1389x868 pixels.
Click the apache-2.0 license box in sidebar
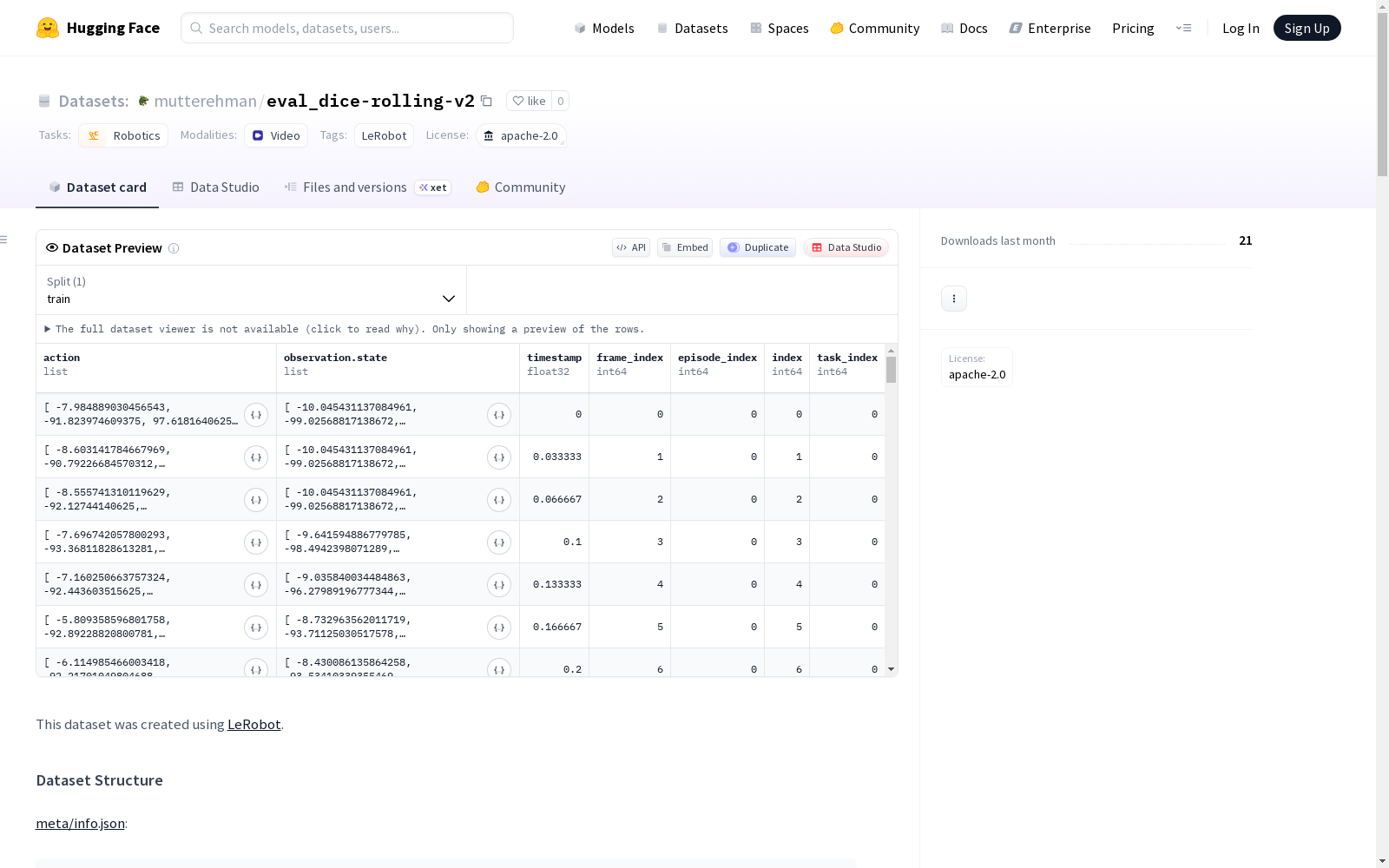tap(977, 367)
